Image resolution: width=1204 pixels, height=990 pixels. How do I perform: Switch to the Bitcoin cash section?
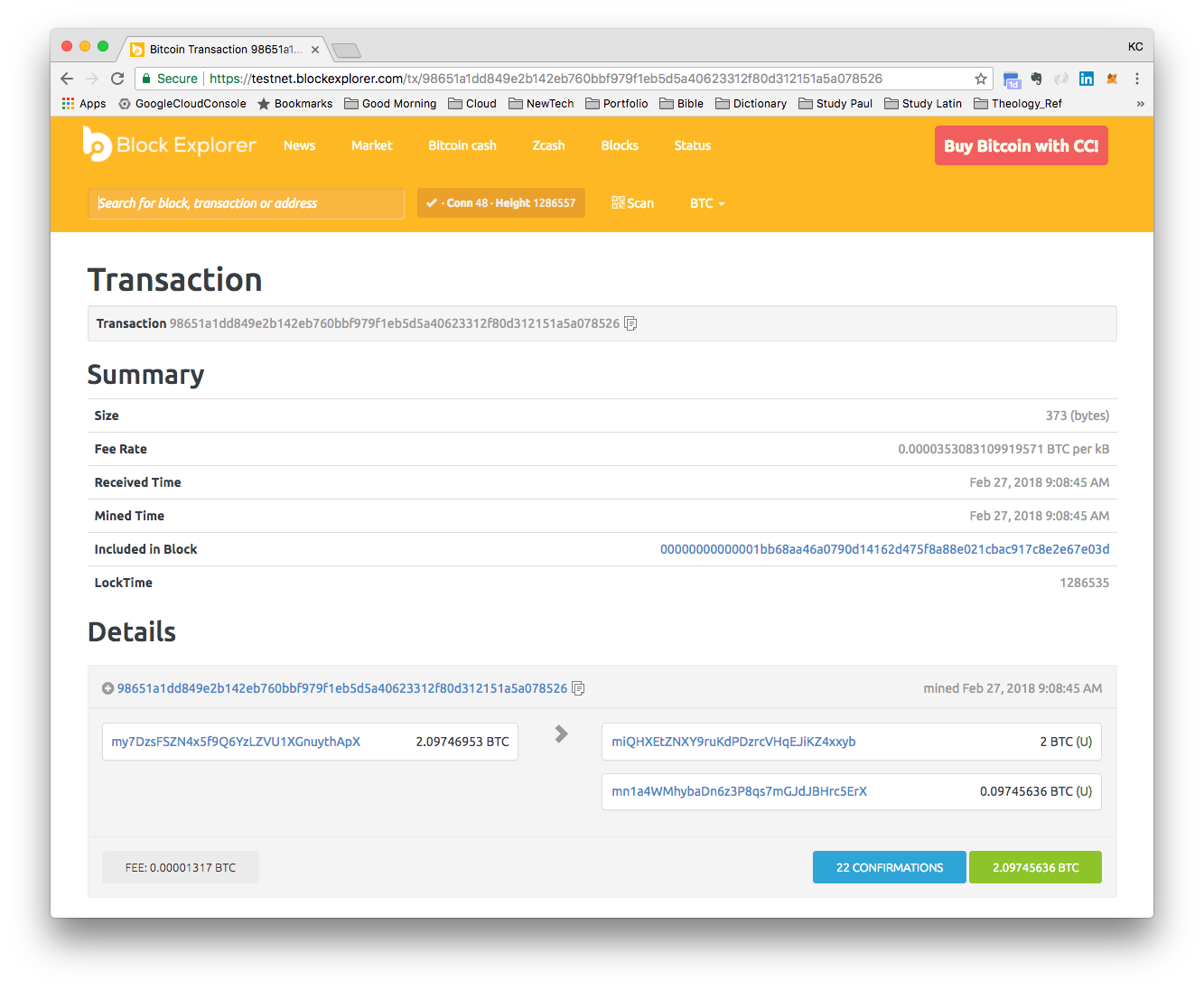(x=462, y=145)
